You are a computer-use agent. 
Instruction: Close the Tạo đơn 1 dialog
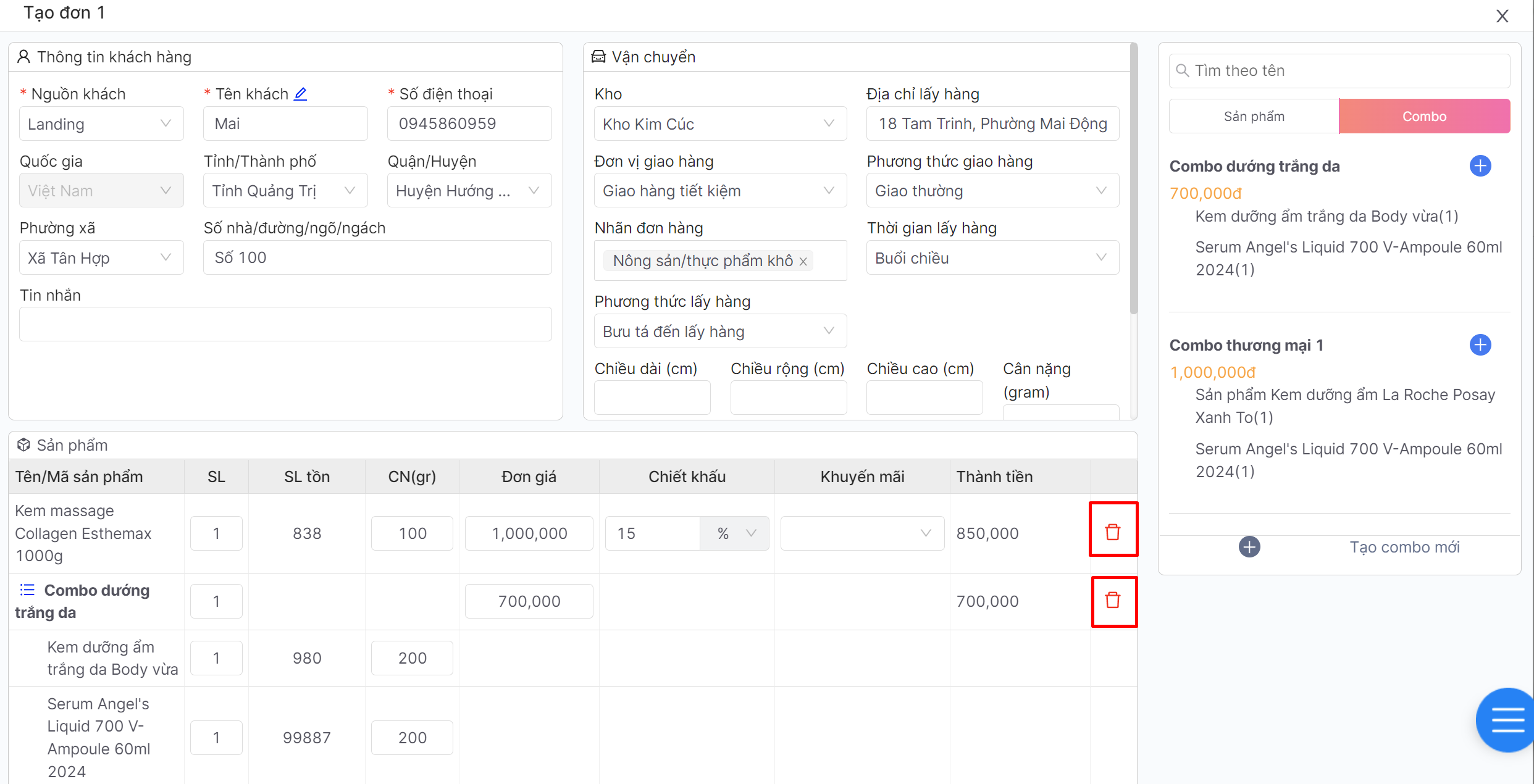pos(1503,16)
